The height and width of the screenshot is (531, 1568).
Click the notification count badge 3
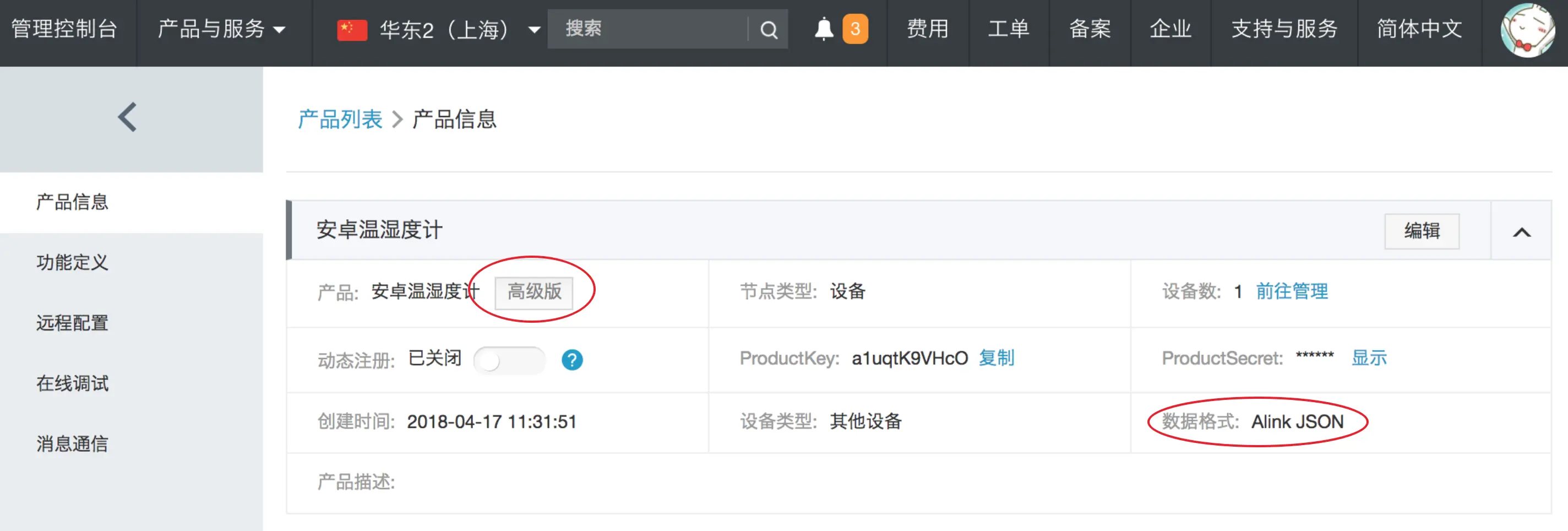pyautogui.click(x=855, y=29)
